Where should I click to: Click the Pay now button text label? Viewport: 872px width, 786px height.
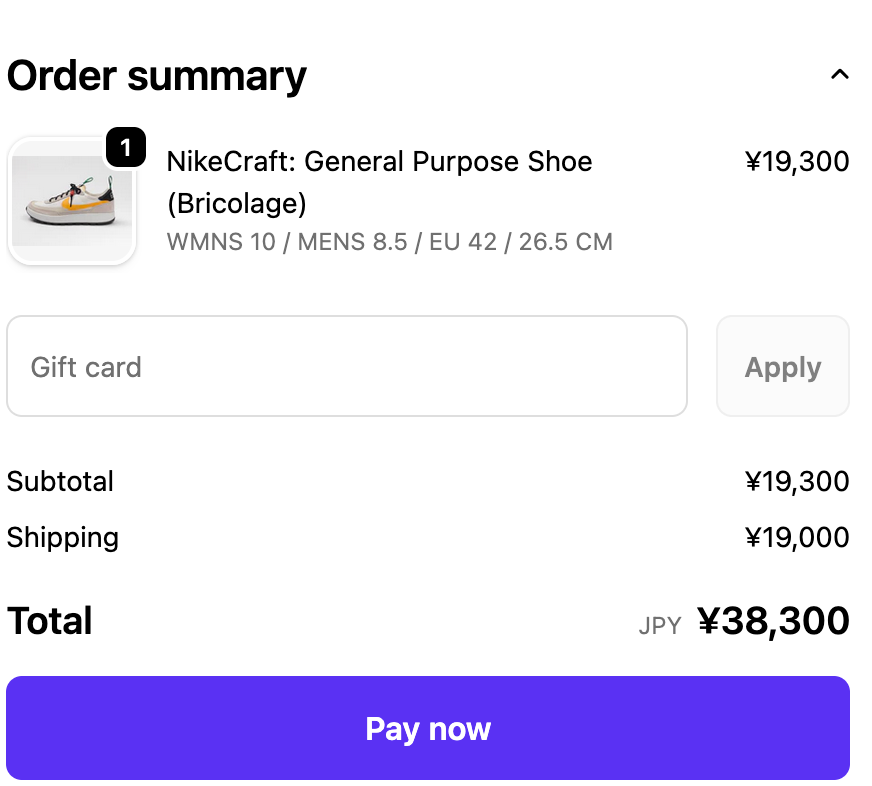(428, 728)
